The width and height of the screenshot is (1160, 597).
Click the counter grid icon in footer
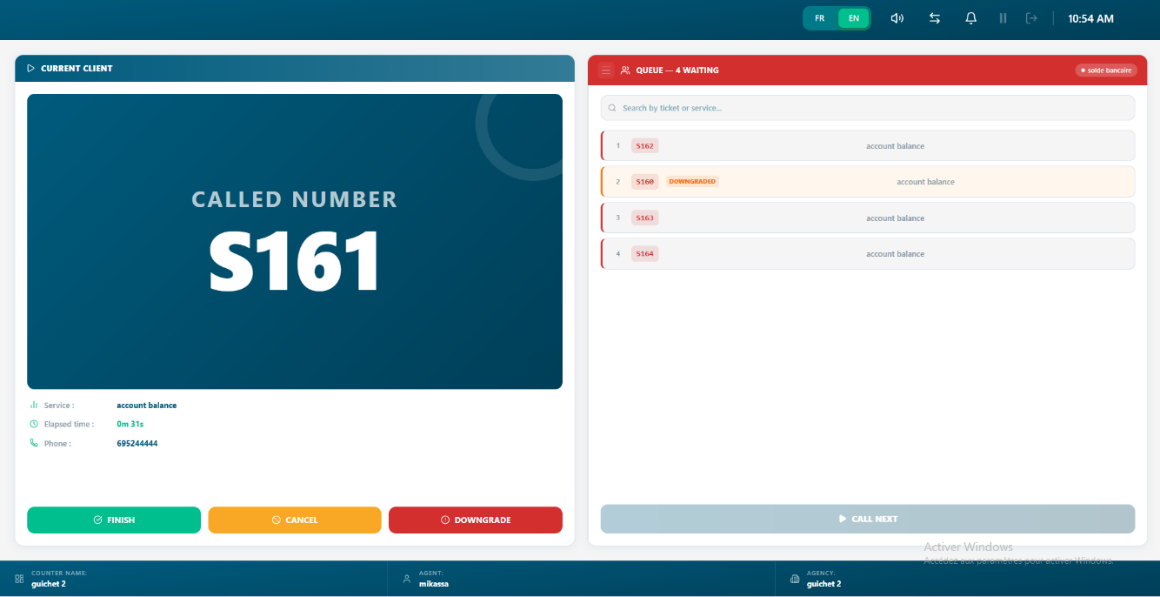[19, 579]
